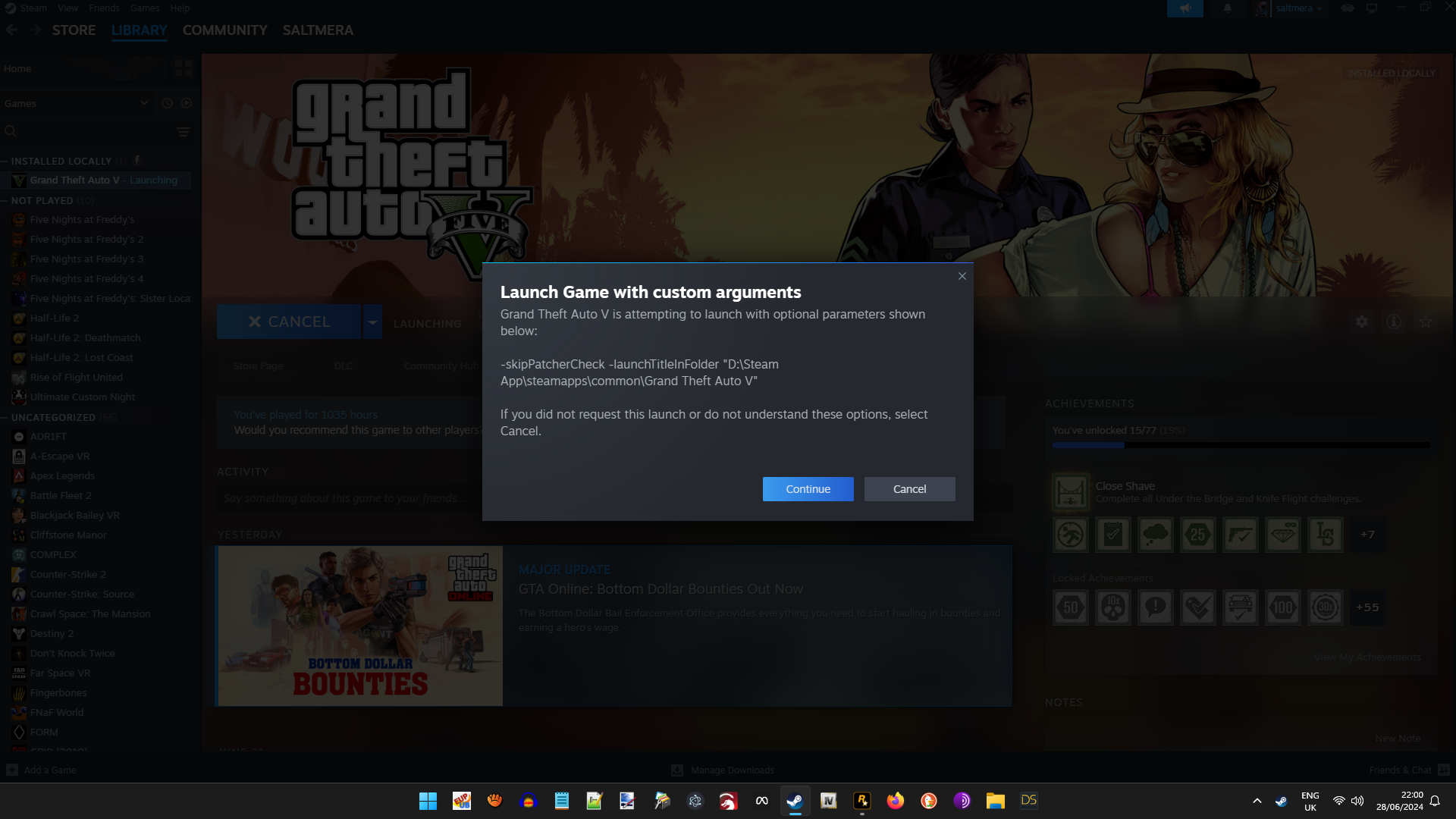Enter Big Picture mode via monitor icon

coord(1372,8)
